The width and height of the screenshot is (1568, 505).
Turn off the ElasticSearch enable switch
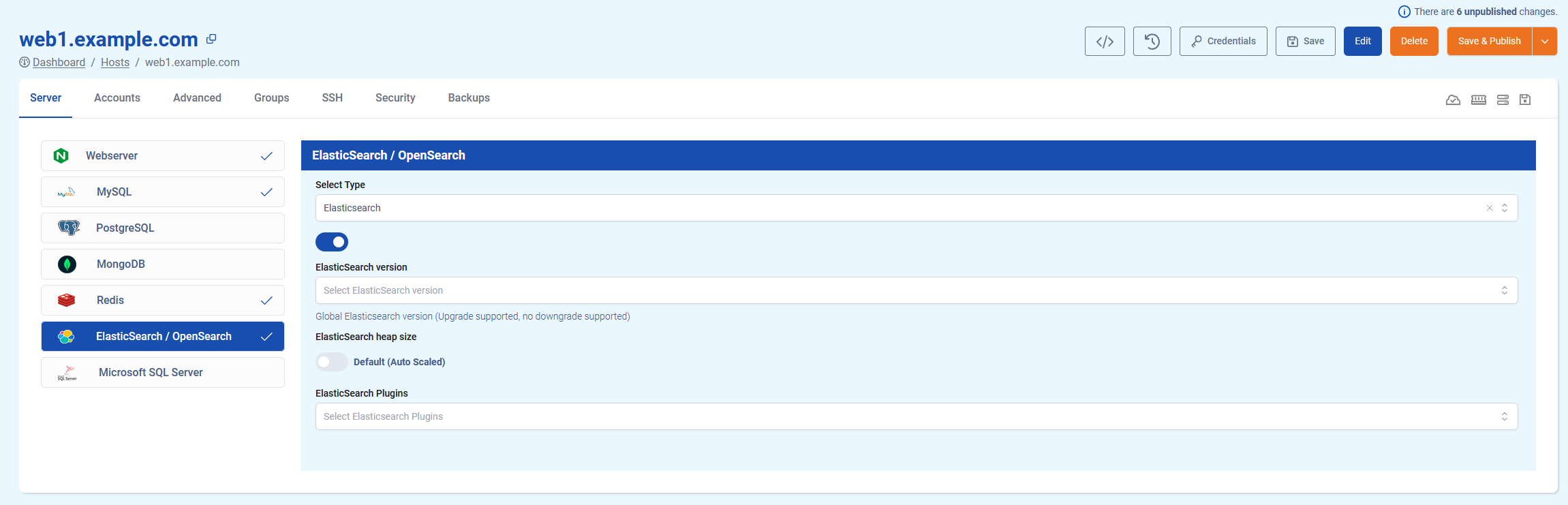click(x=332, y=242)
